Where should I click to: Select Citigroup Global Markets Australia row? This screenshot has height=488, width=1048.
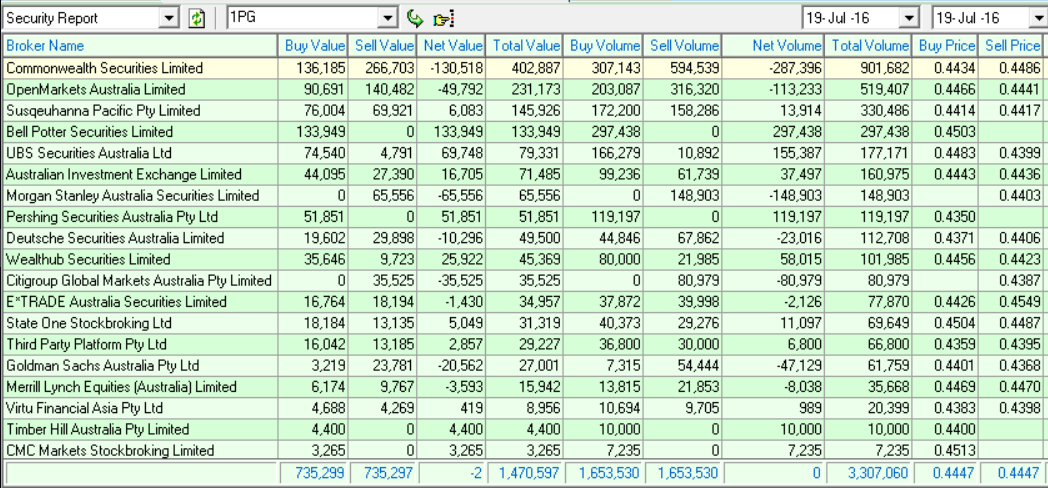(524, 281)
